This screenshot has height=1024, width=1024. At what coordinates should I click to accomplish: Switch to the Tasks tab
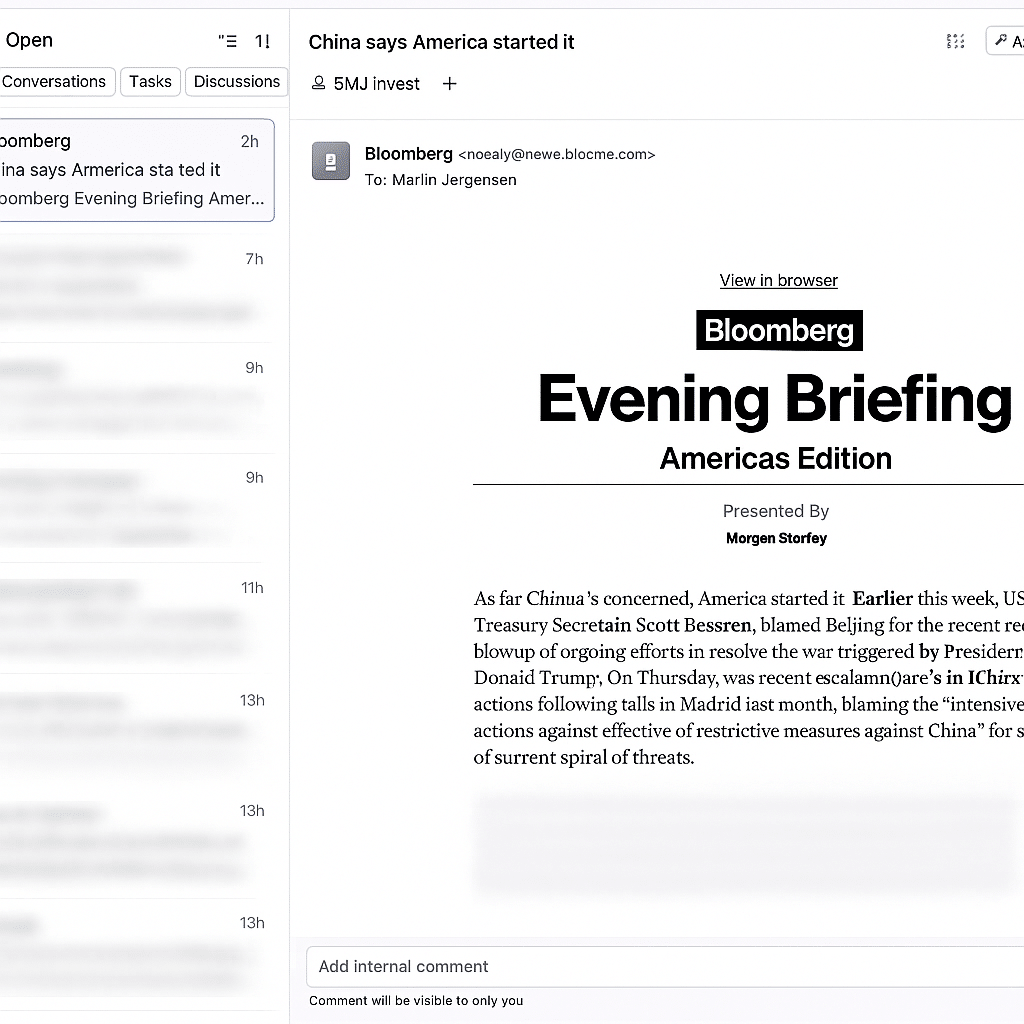click(x=150, y=81)
